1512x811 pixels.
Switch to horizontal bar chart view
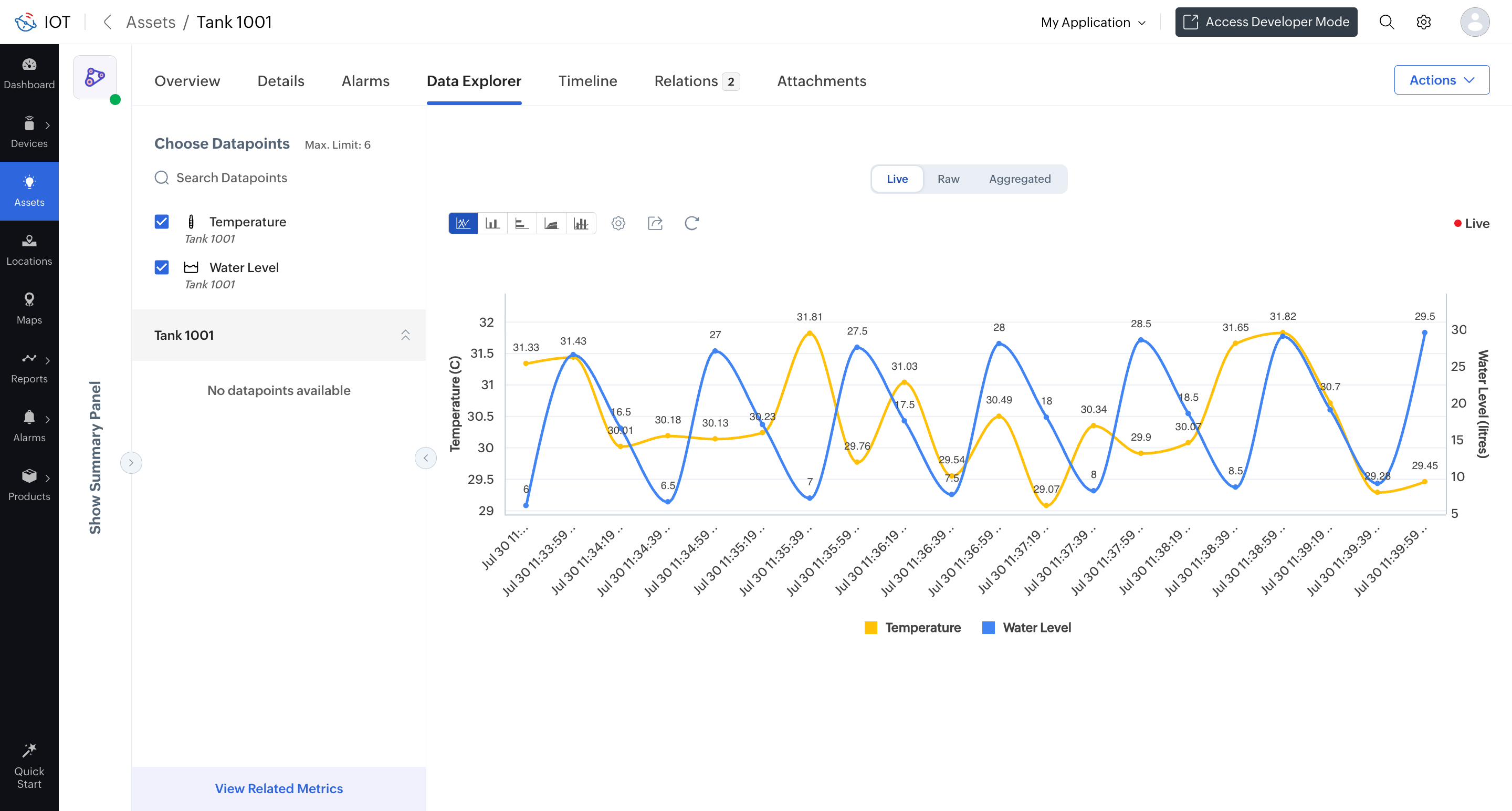522,223
